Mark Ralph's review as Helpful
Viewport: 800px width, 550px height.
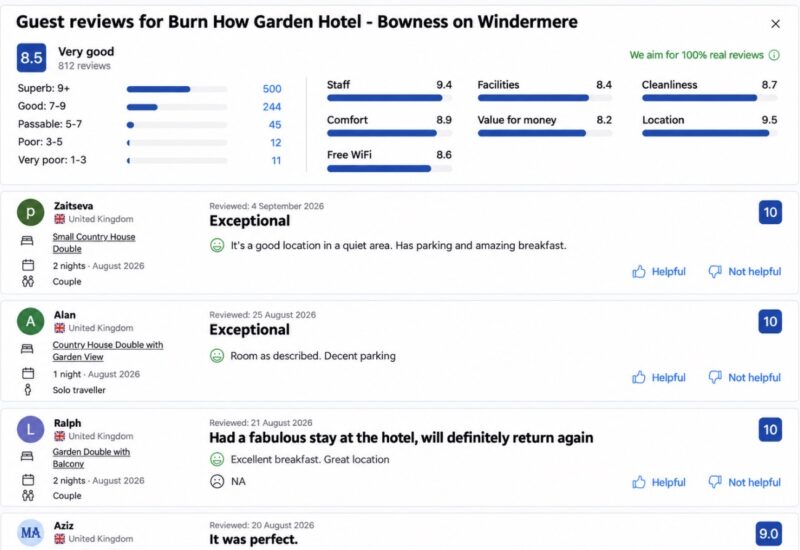(659, 482)
